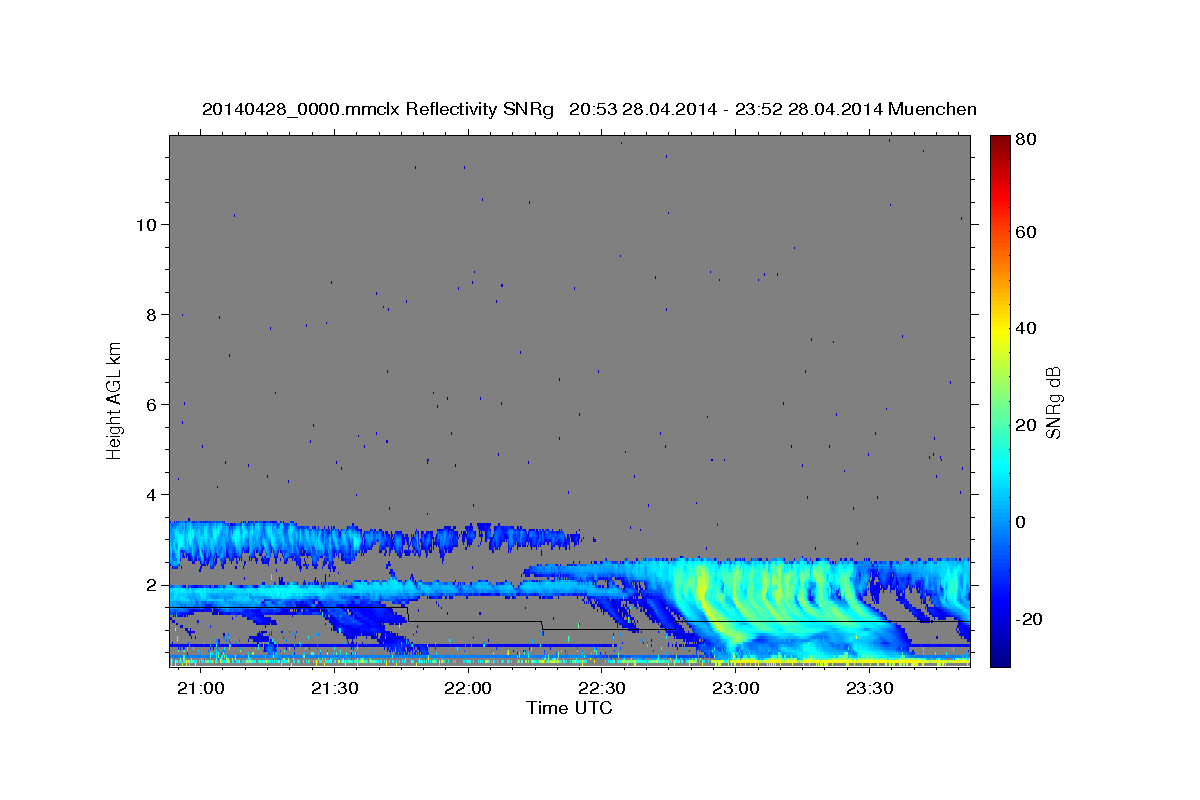
Task: Click the 21:30 time tick label
Action: tap(334, 689)
